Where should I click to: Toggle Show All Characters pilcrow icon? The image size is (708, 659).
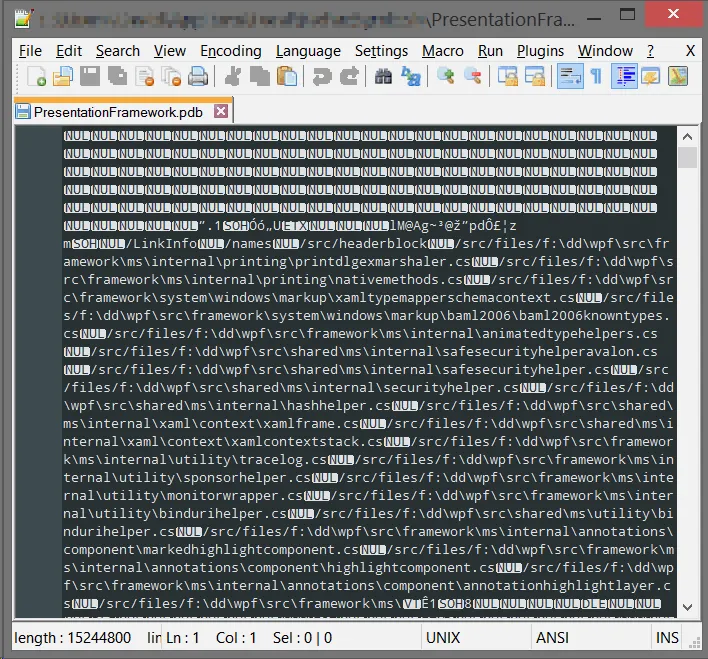click(x=596, y=76)
